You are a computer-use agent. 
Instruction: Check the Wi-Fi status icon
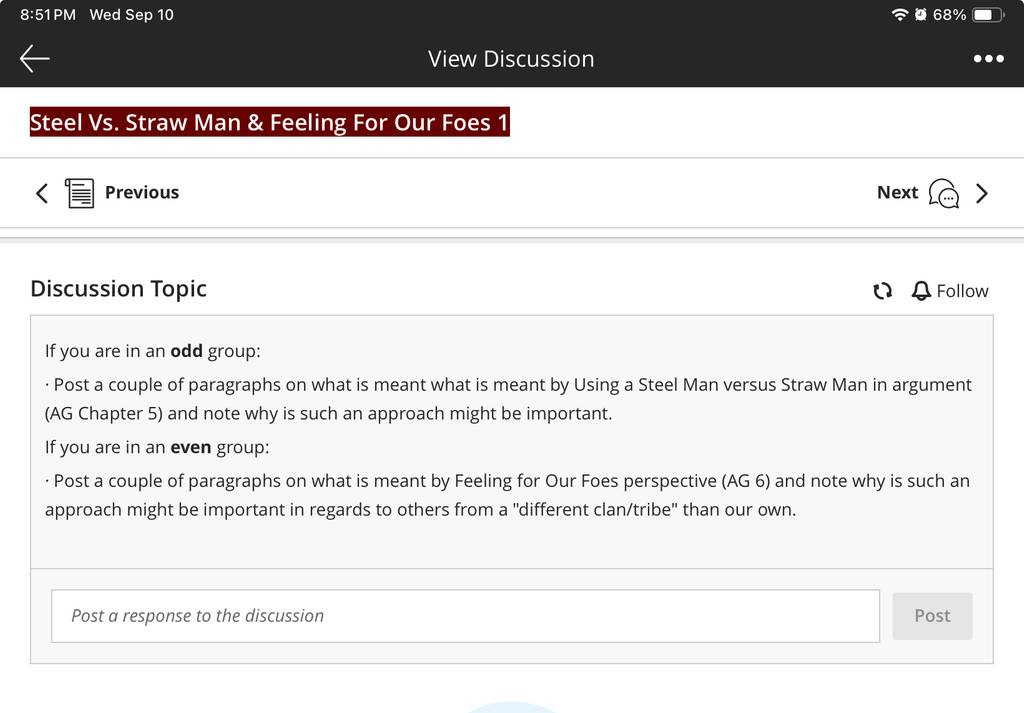pyautogui.click(x=900, y=14)
